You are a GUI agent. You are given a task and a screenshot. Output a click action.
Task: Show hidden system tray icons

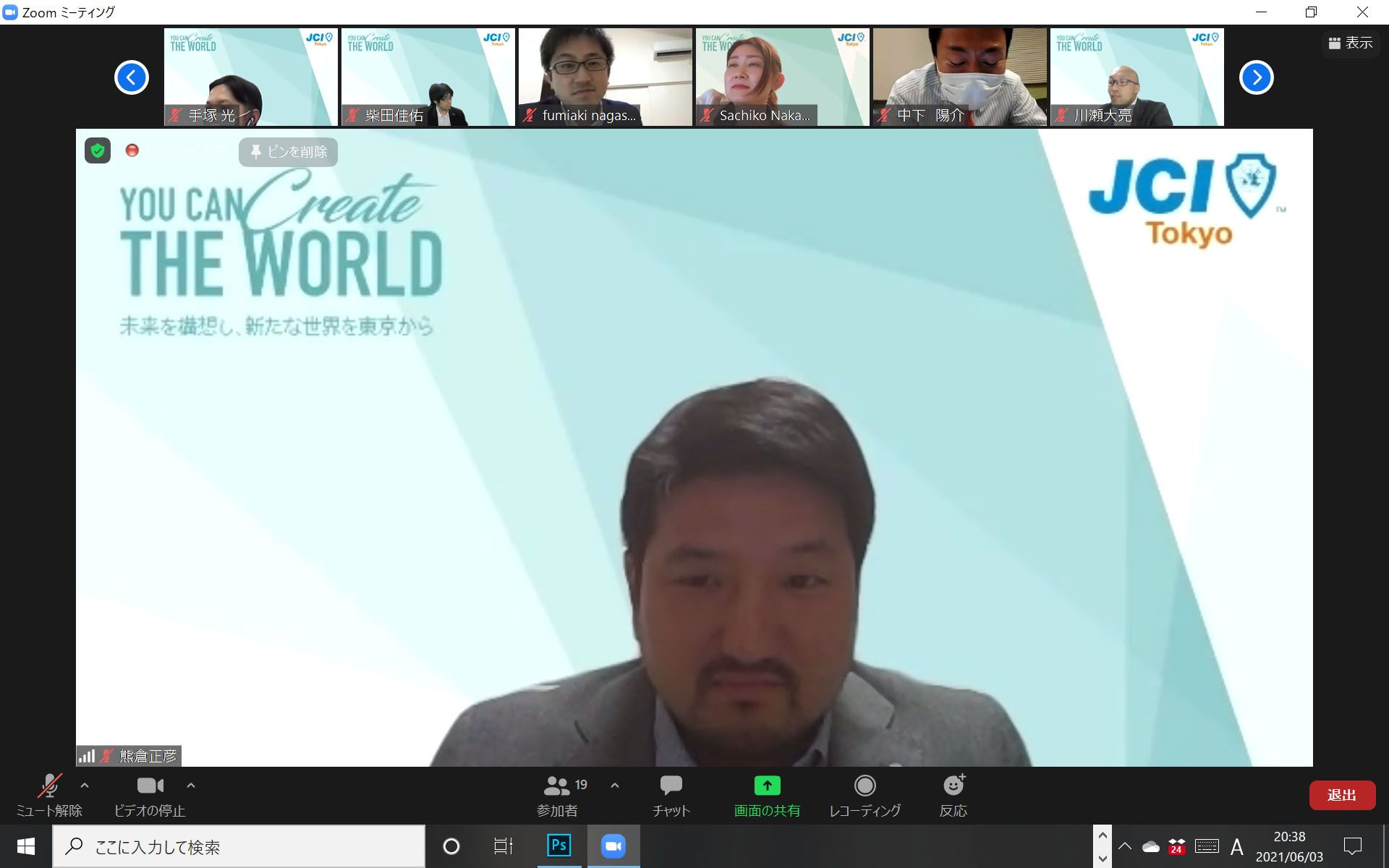coord(1125,846)
